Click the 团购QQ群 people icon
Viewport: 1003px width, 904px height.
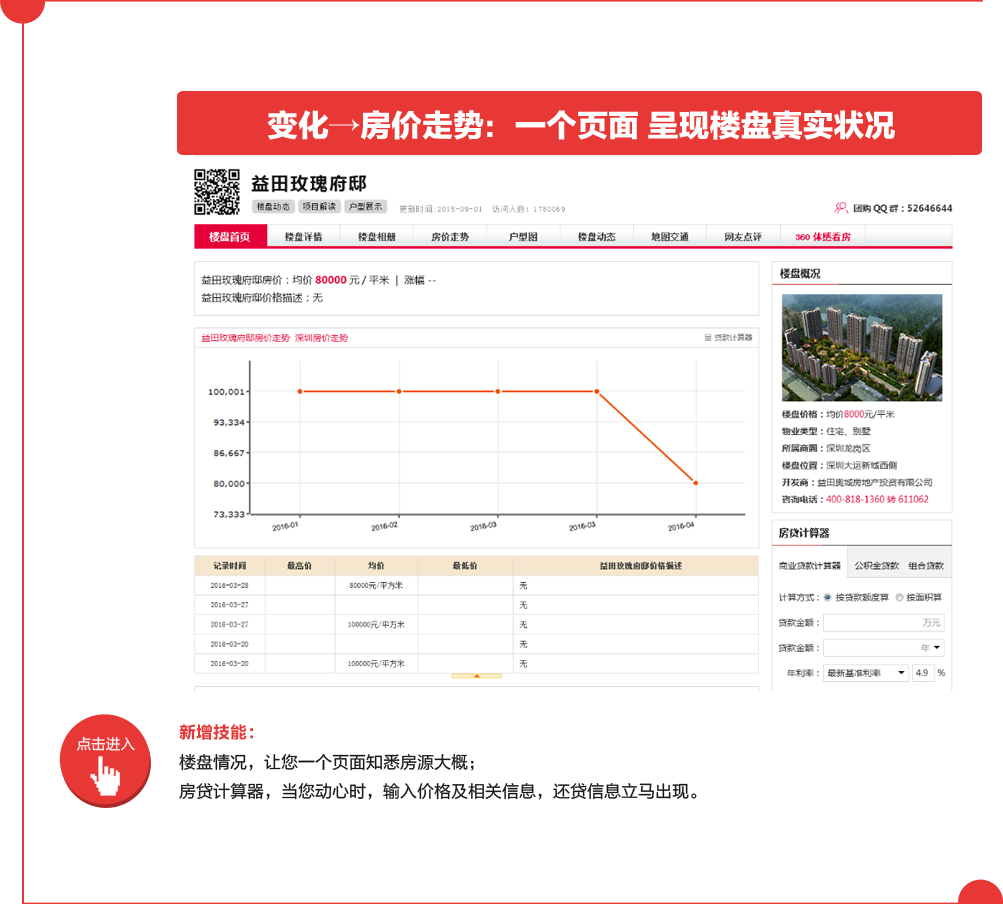tap(841, 208)
